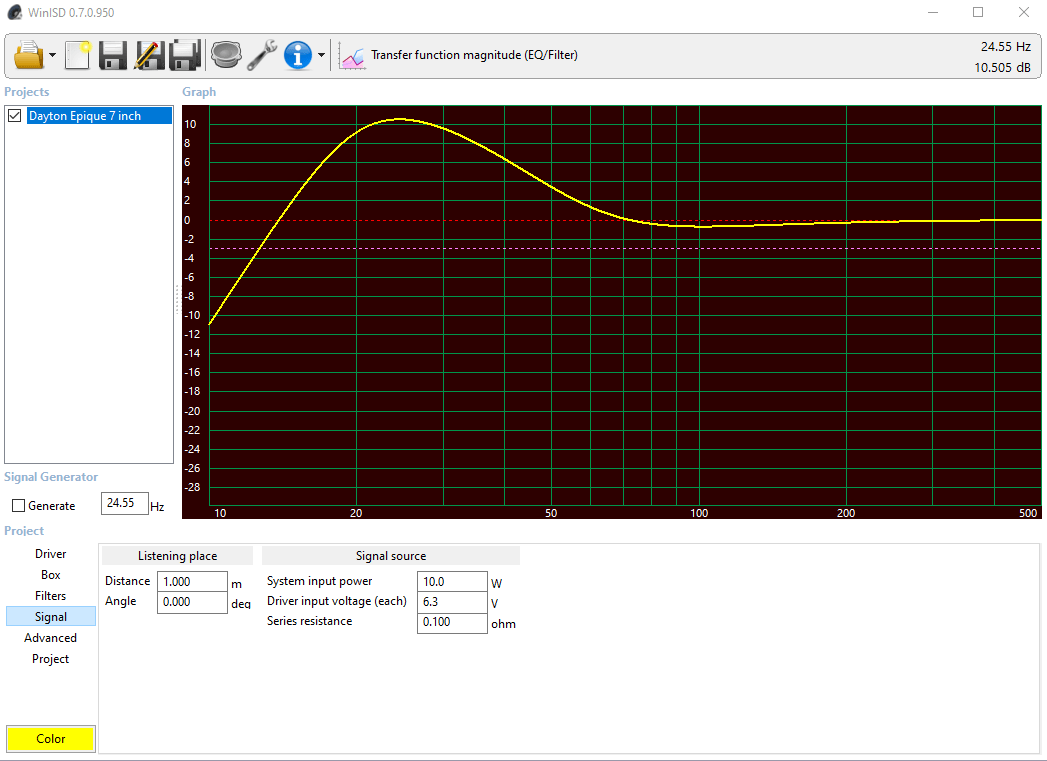
Task: Click System input power field
Action: pos(452,581)
